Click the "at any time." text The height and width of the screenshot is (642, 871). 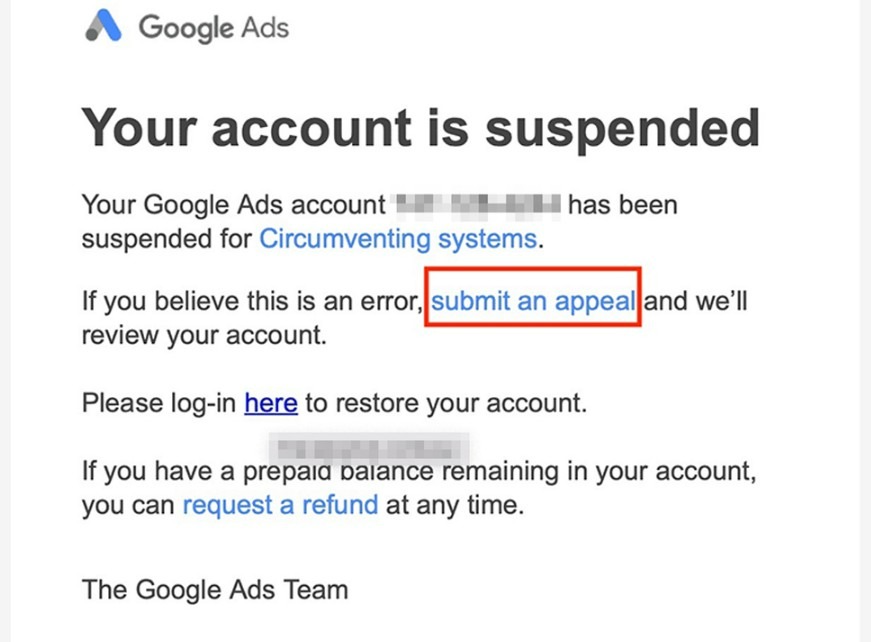tap(455, 505)
